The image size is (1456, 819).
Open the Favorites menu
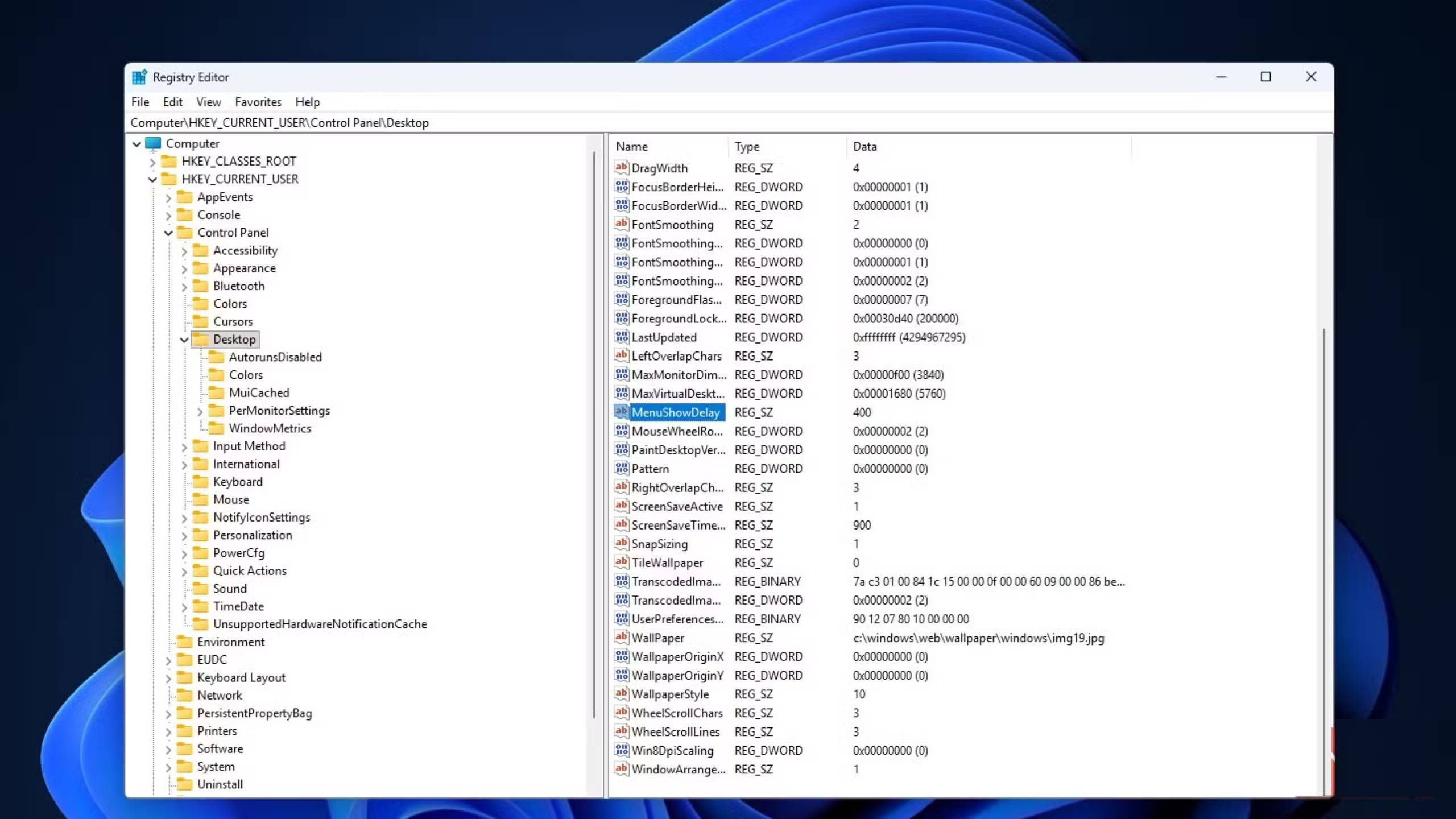point(258,102)
